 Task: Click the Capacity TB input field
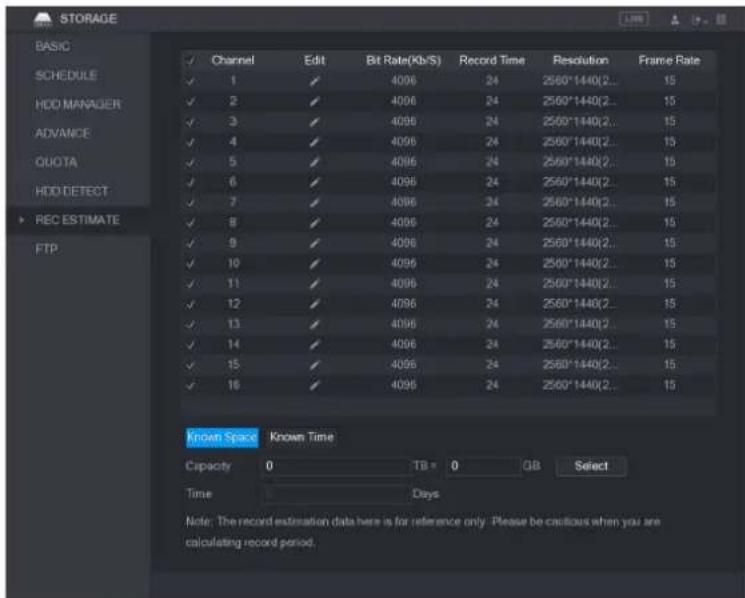click(x=335, y=466)
